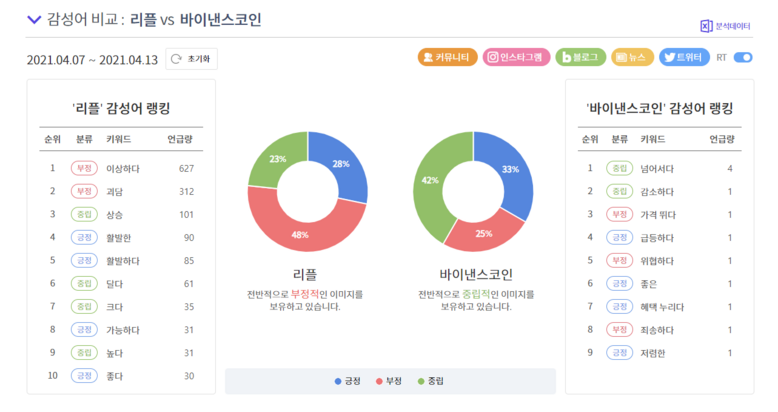
Task: Select keyword 저렴한 in 바이낸스코인 ranking
Action: coord(652,353)
